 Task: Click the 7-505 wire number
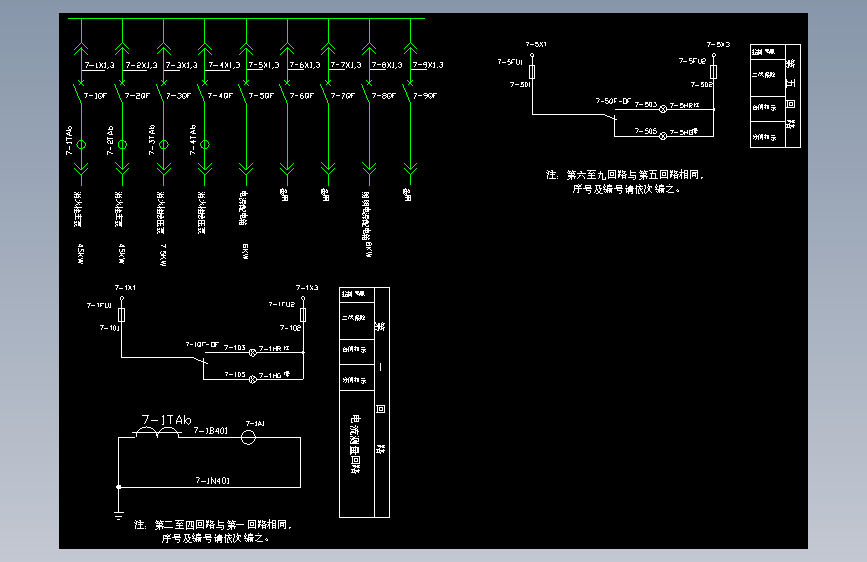click(x=645, y=131)
